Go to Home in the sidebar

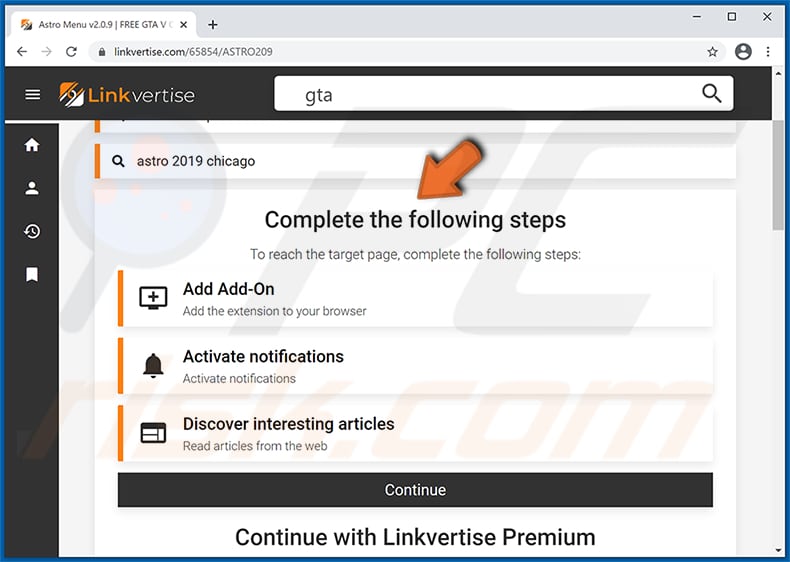(x=32, y=145)
